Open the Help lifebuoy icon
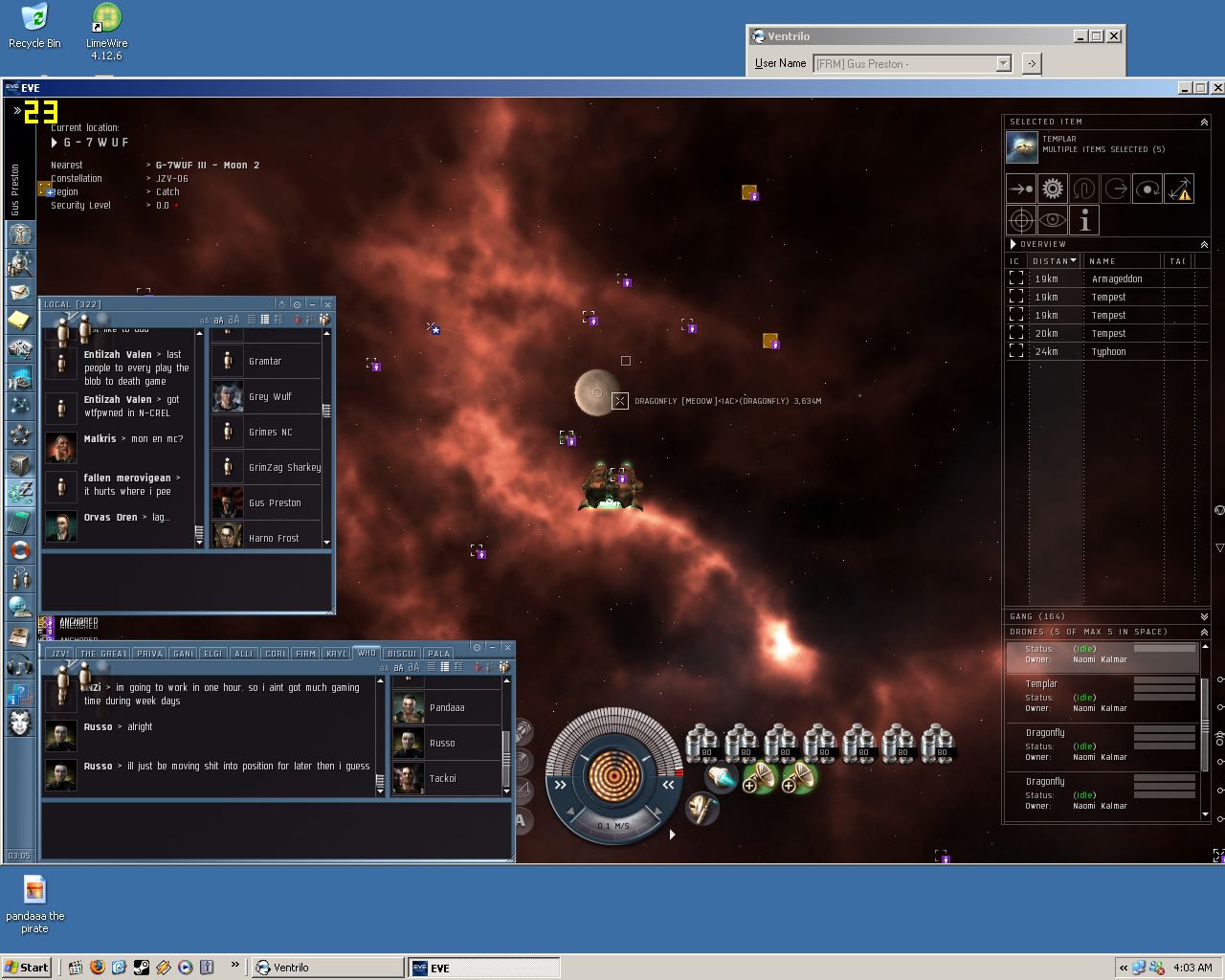 20,550
